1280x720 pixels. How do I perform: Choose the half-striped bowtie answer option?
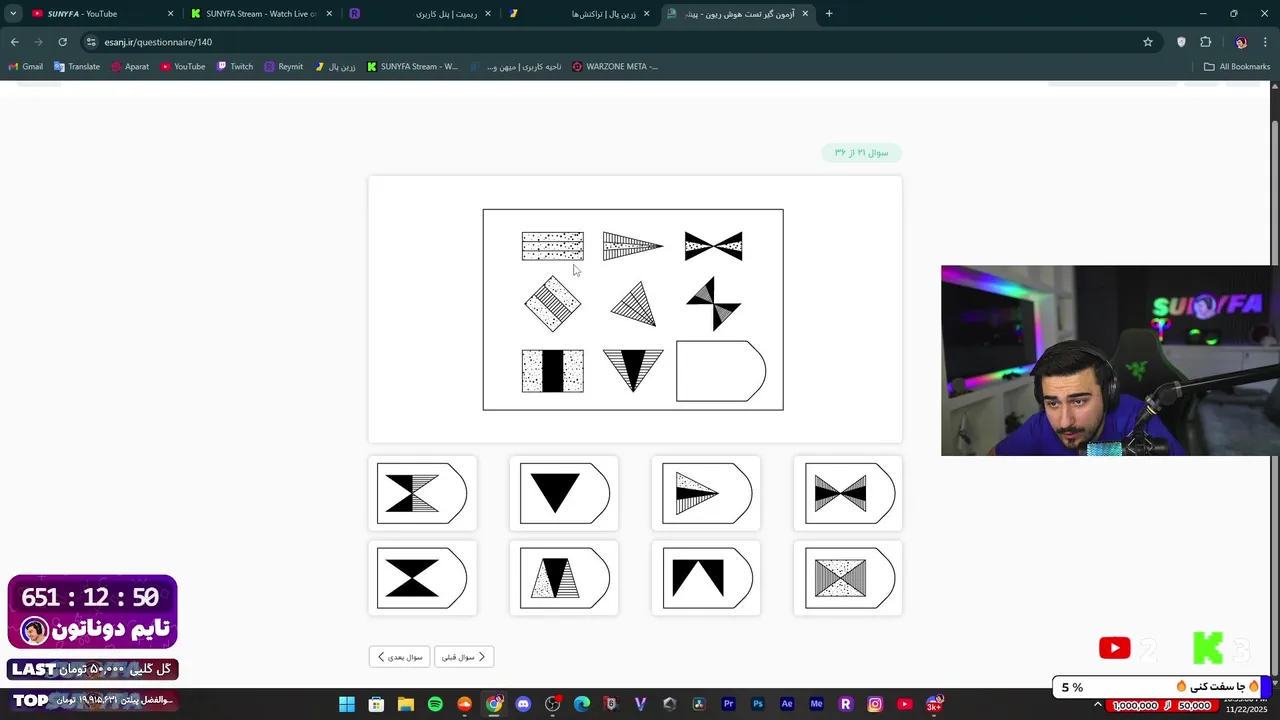pos(422,493)
